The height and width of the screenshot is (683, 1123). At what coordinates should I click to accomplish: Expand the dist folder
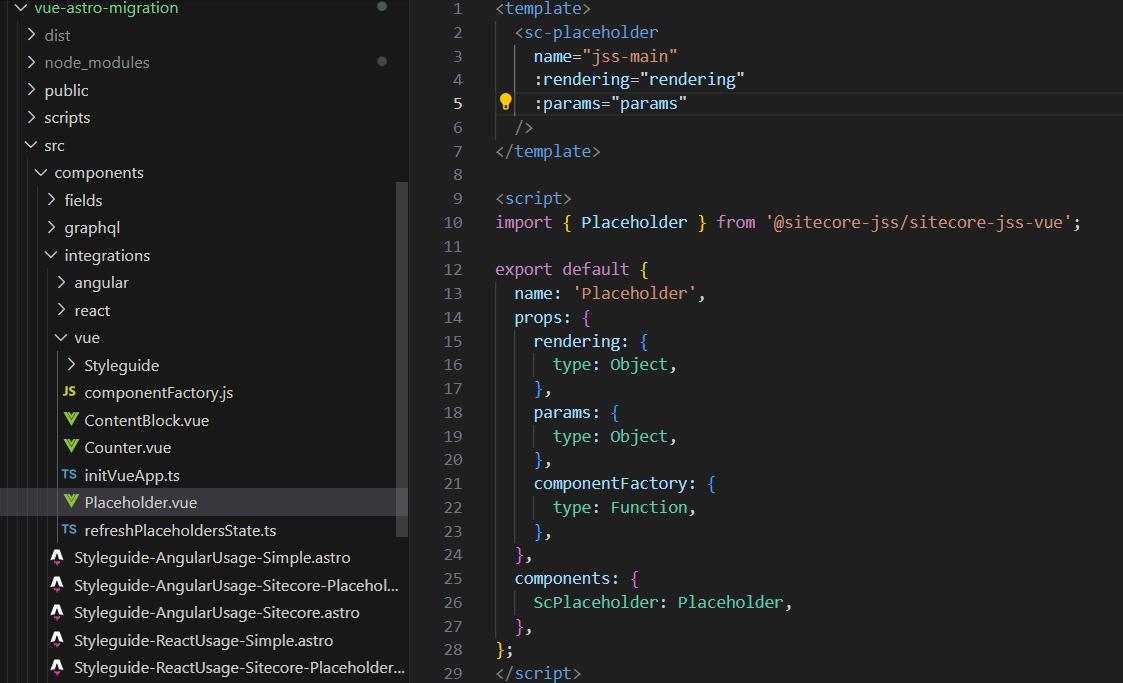click(x=31, y=35)
